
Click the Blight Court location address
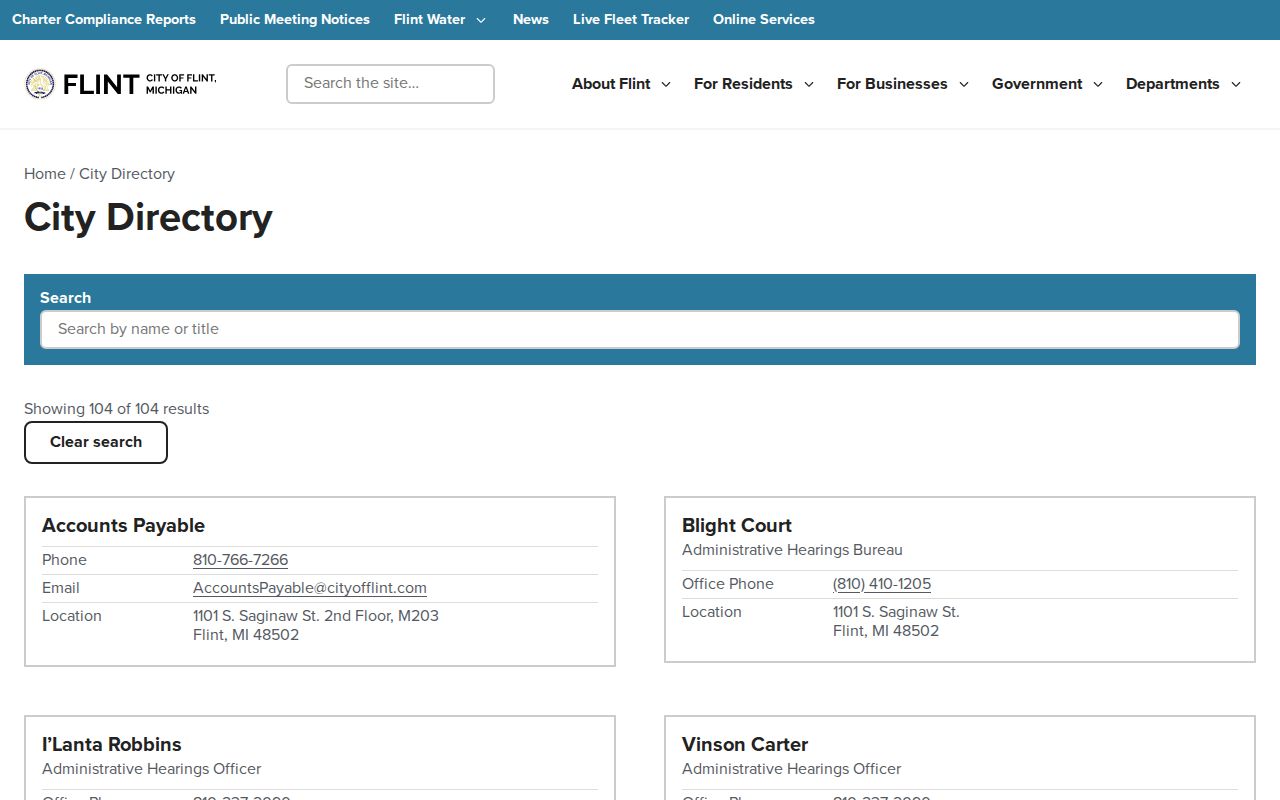tap(896, 621)
